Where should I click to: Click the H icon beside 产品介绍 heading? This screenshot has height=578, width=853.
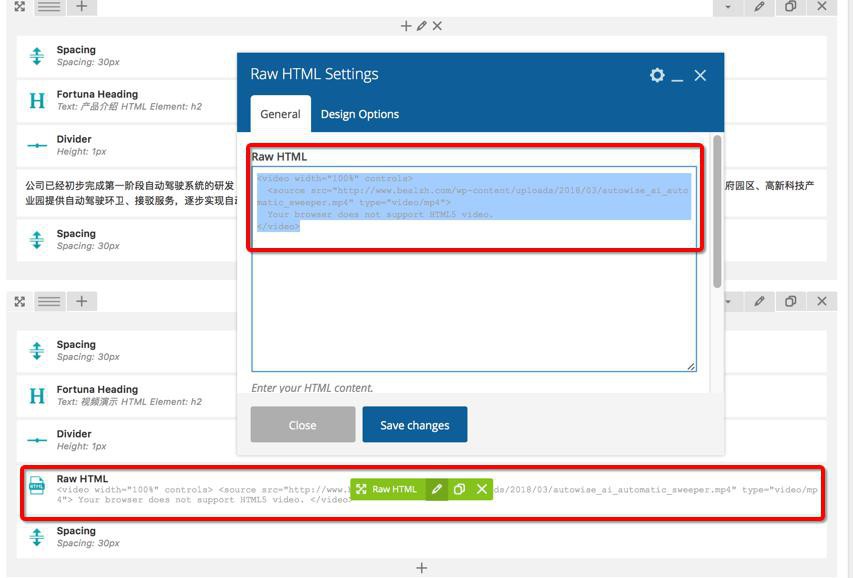[37, 101]
